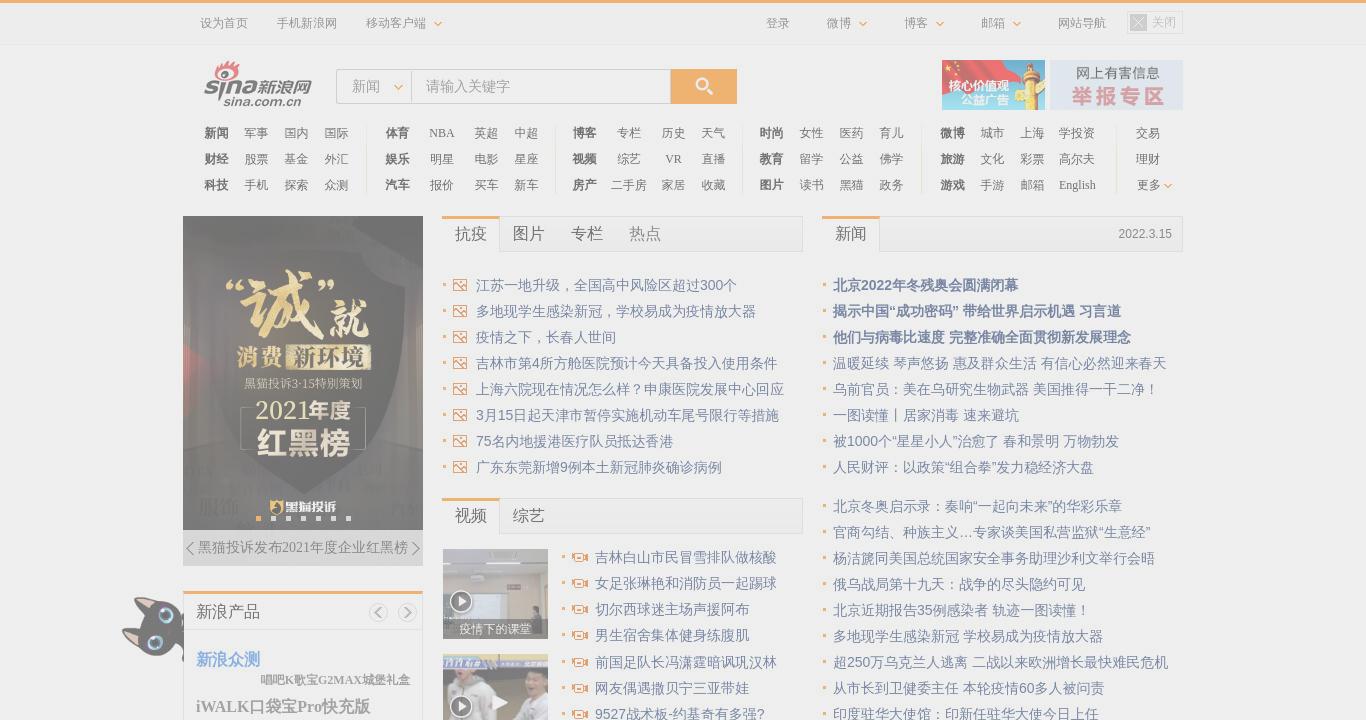The width and height of the screenshot is (1366, 720).
Task: Open 新浪众测 product link
Action: [228, 659]
